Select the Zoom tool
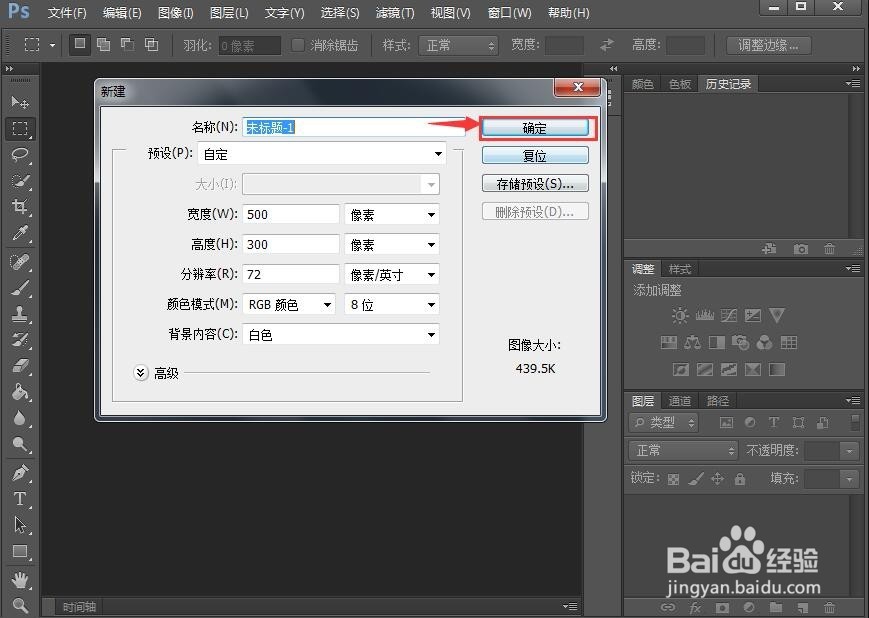 [x=20, y=605]
